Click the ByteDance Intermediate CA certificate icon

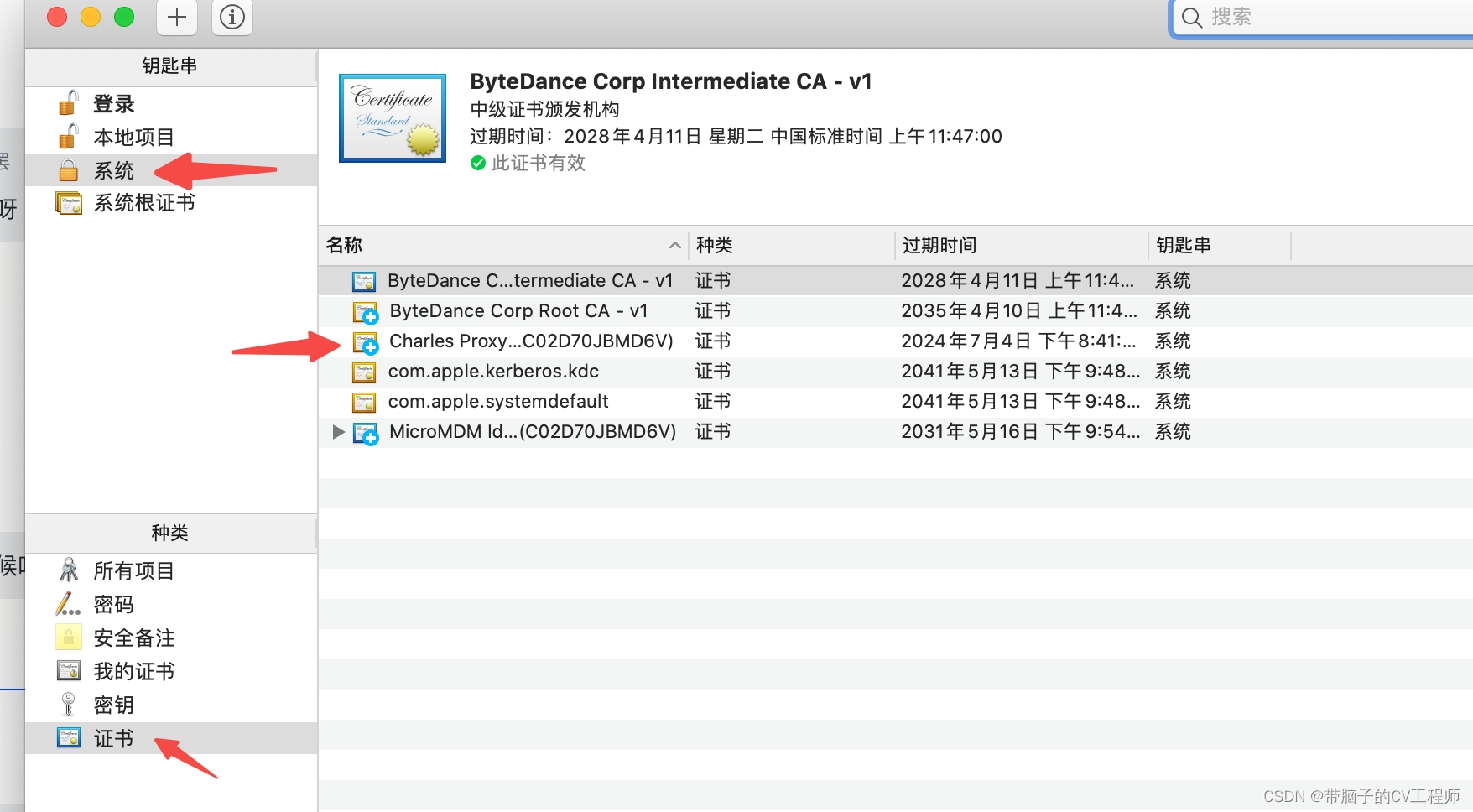coord(364,281)
